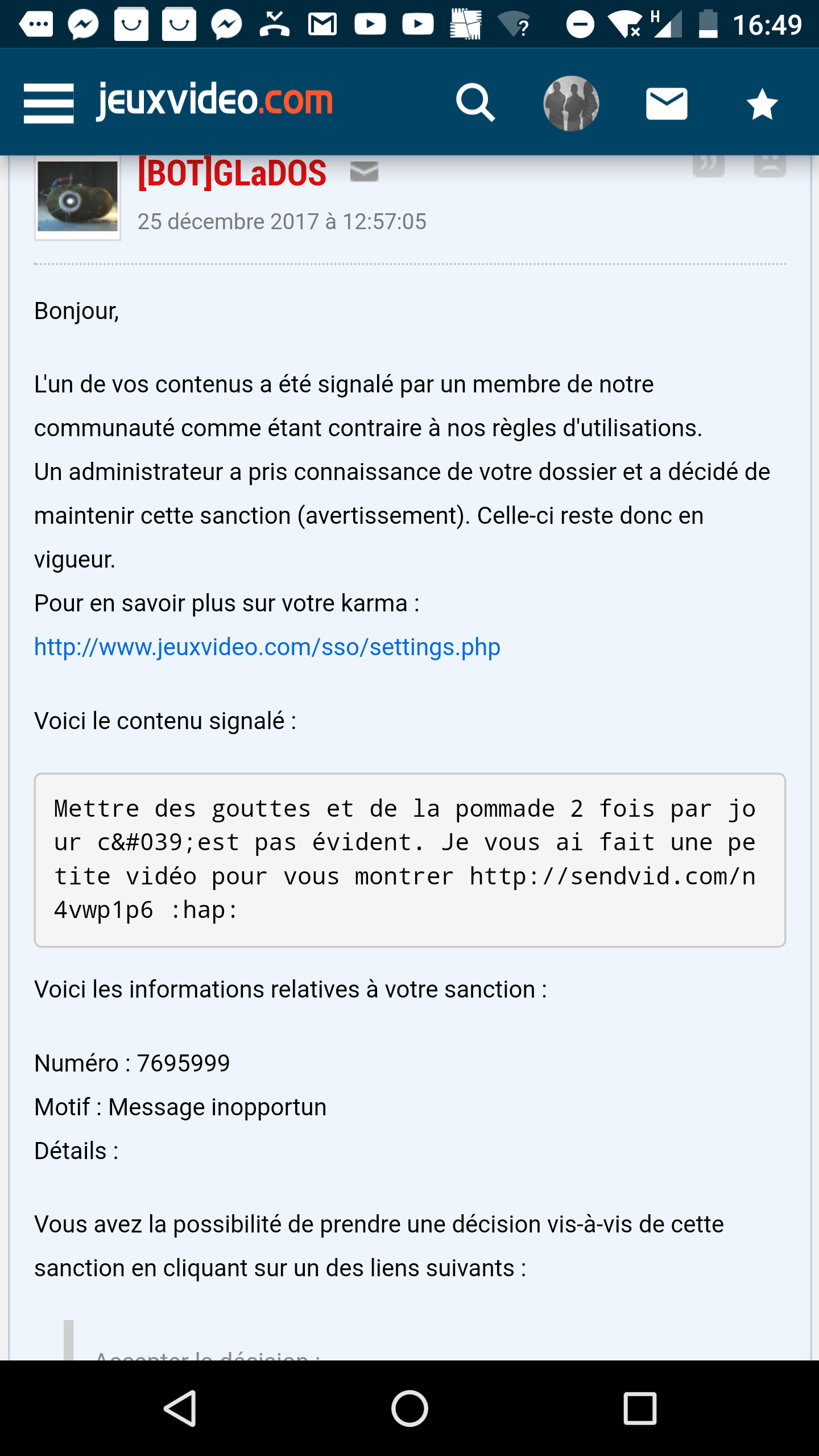The width and height of the screenshot is (819, 1456).
Task: Tap the Gmail notification icon in status bar
Action: click(322, 24)
